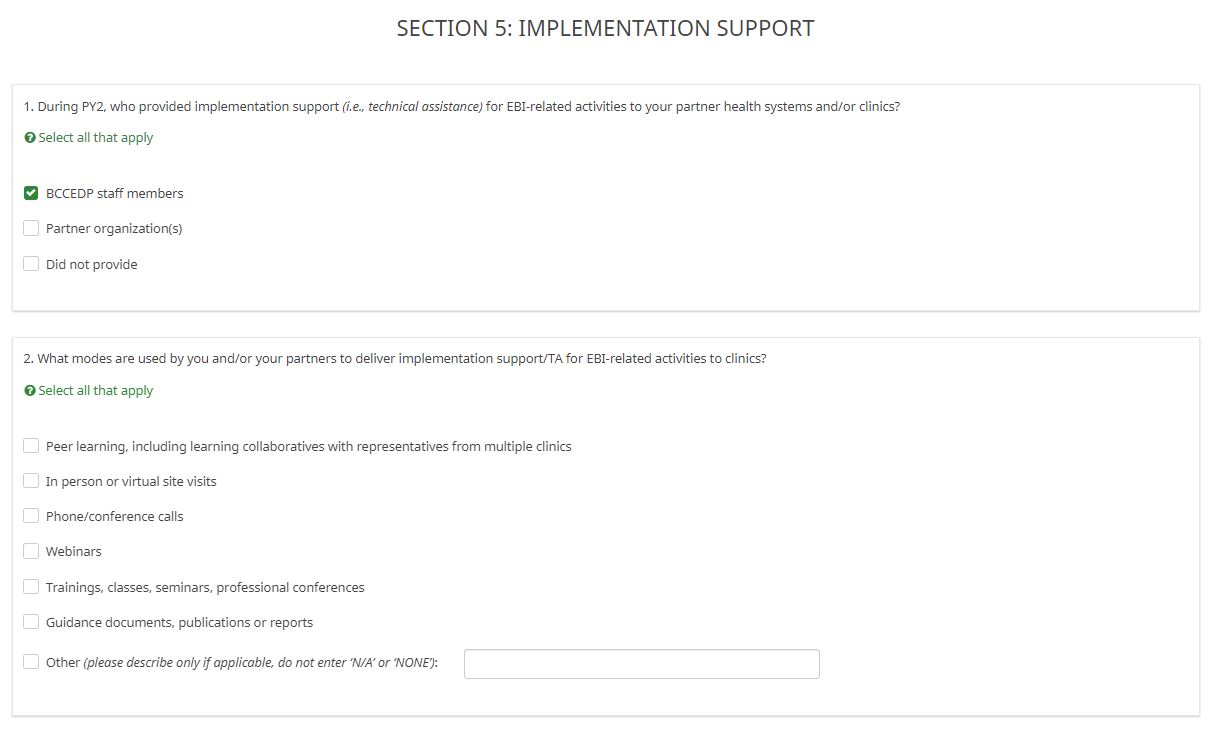Screen dimensions: 1212x729
Task: Tick the Webinars checkbox
Action: pyautogui.click(x=31, y=551)
